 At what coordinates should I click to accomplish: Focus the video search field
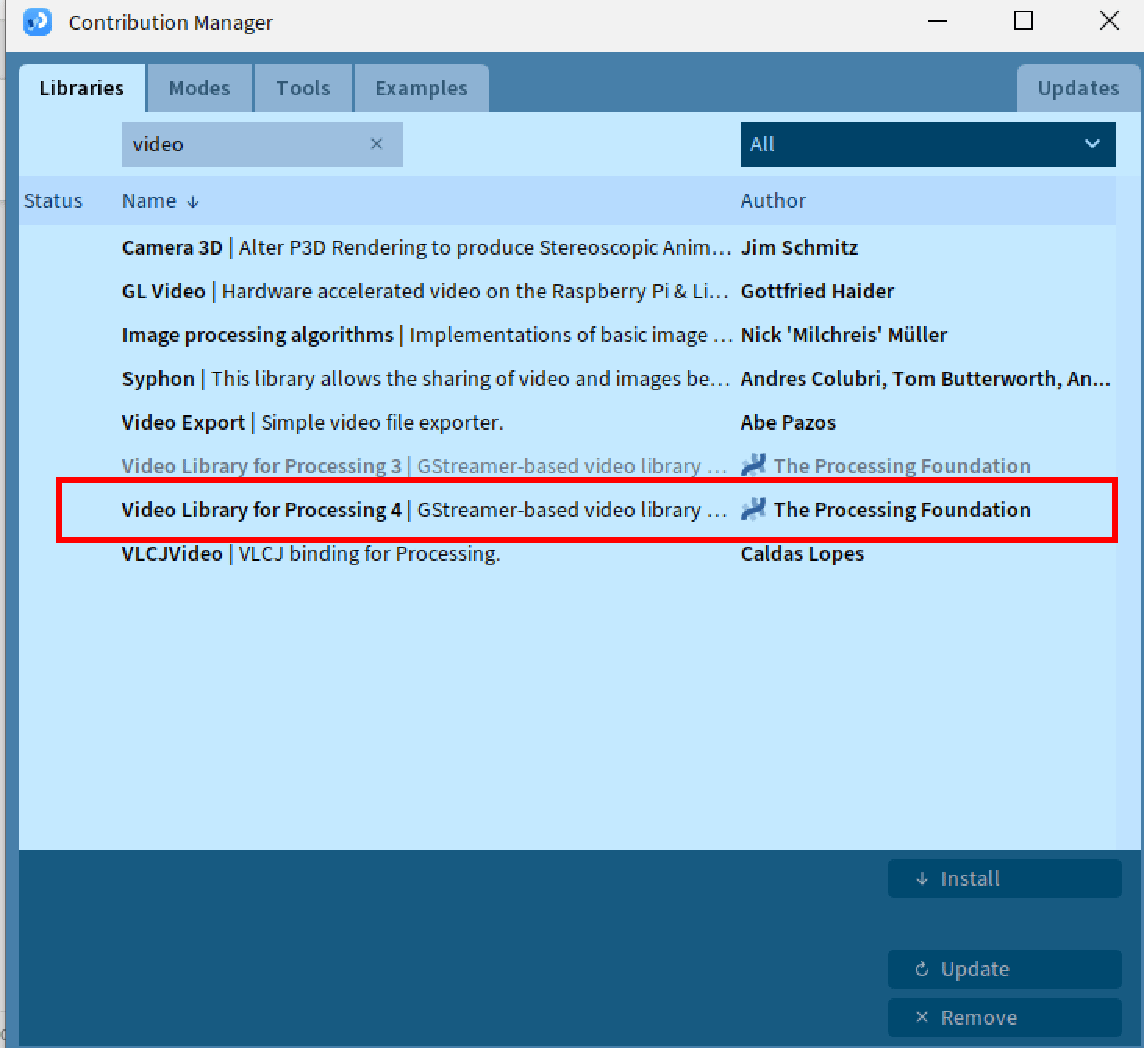tap(245, 144)
